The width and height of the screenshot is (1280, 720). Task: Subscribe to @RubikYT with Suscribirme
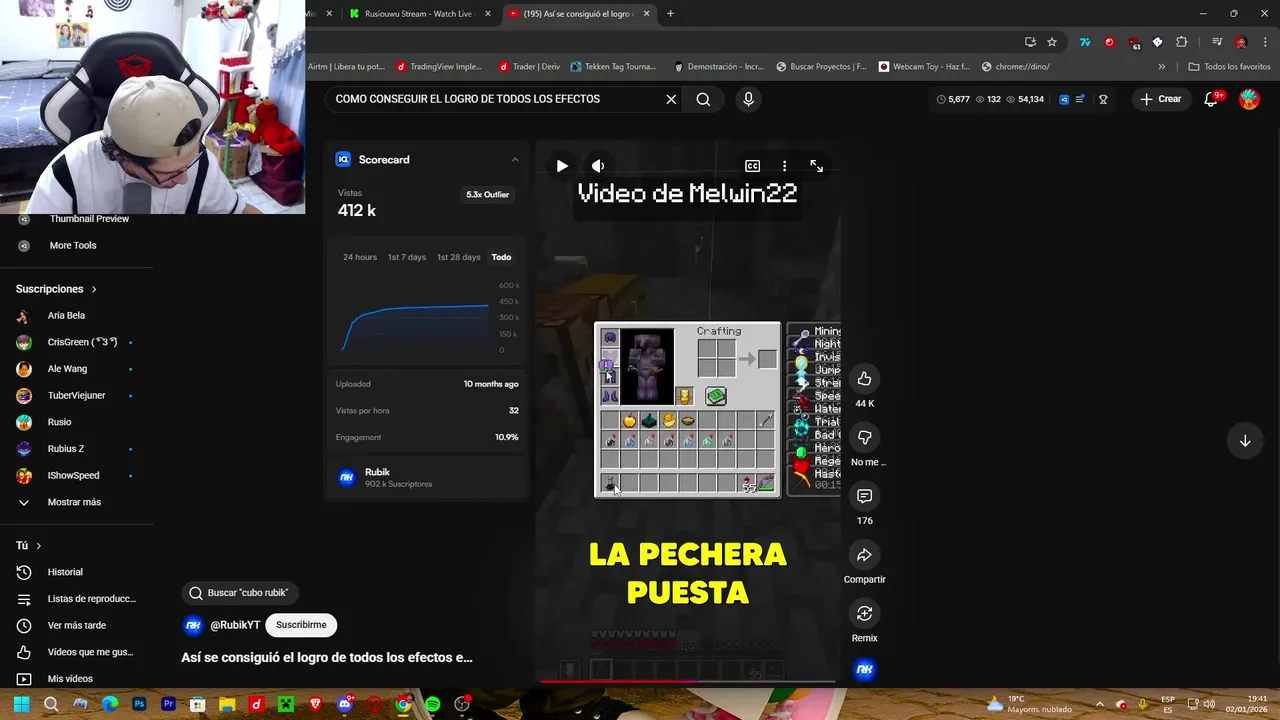301,625
